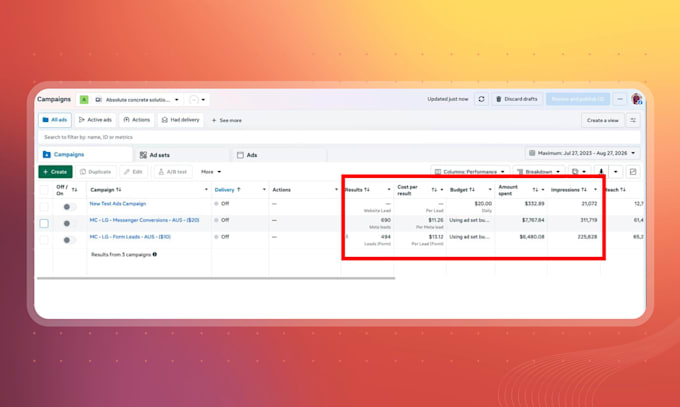Viewport: 680px width, 407px height.
Task: Click the $20.00 daily budget cell
Action: 471,207
